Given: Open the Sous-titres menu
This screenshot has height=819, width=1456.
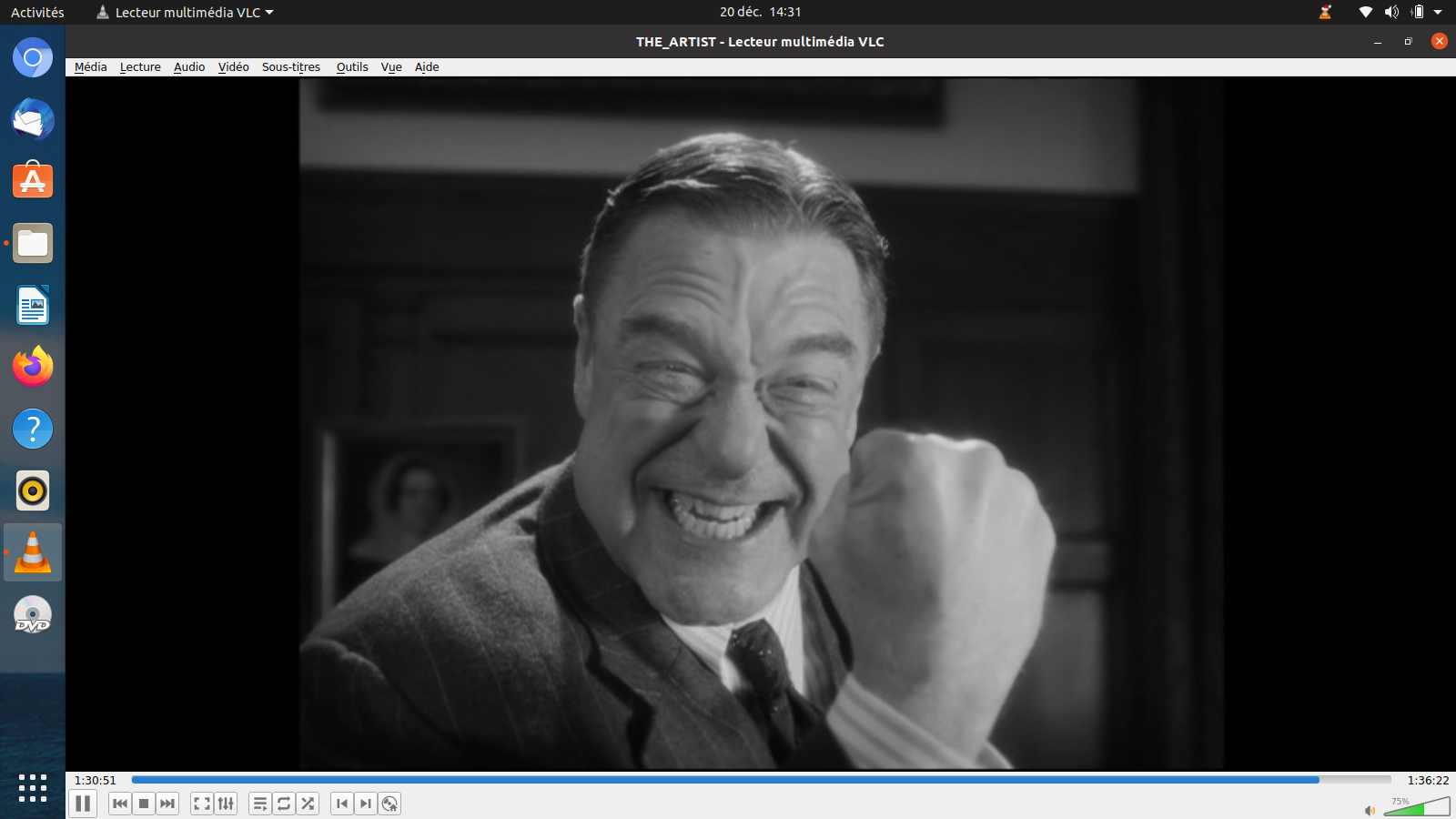Looking at the screenshot, I should [290, 67].
